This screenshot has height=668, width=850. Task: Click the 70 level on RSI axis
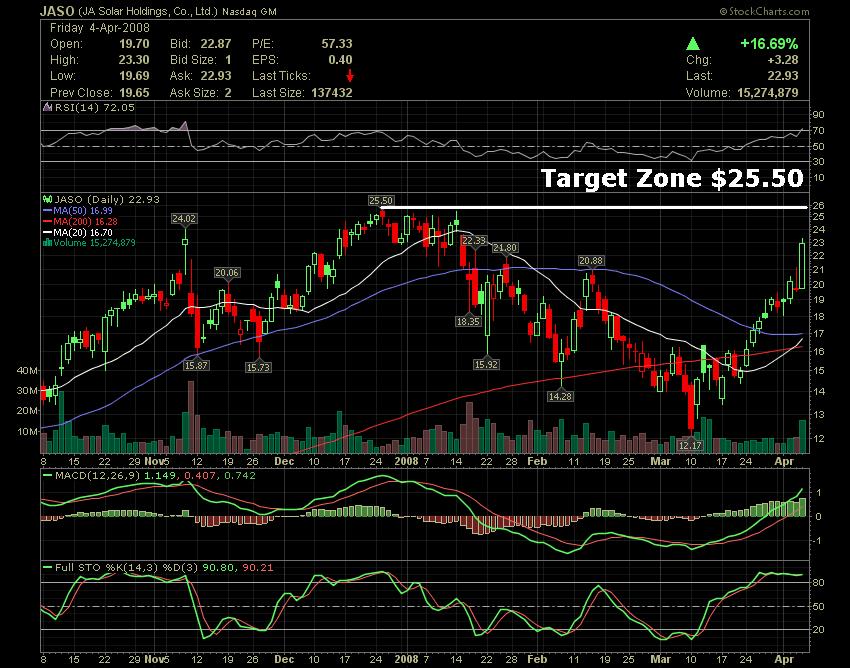[819, 131]
